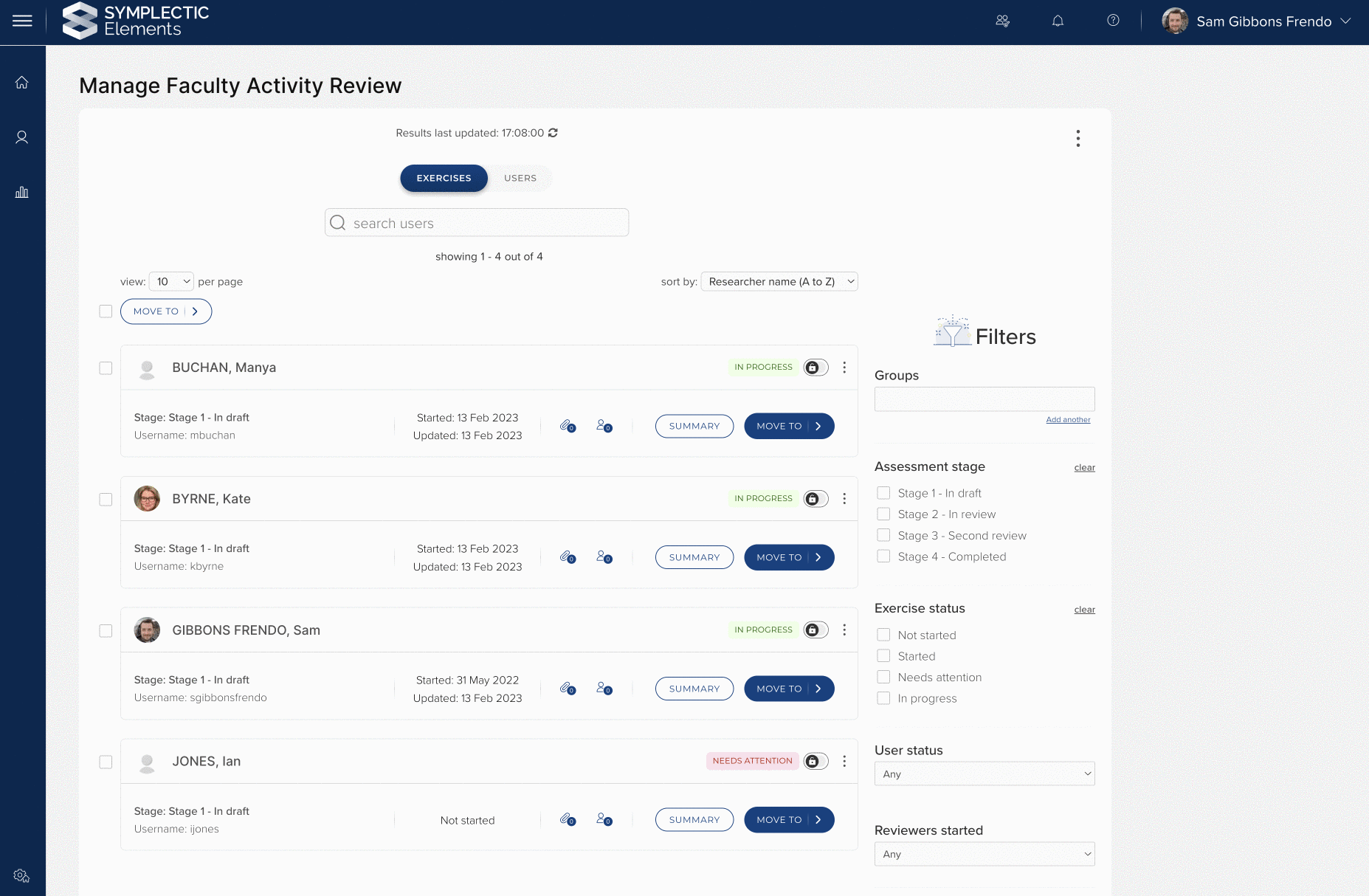Click attachments paperclip icon for BUCHAN, Manya
This screenshot has height=896, width=1369.
coord(566,426)
